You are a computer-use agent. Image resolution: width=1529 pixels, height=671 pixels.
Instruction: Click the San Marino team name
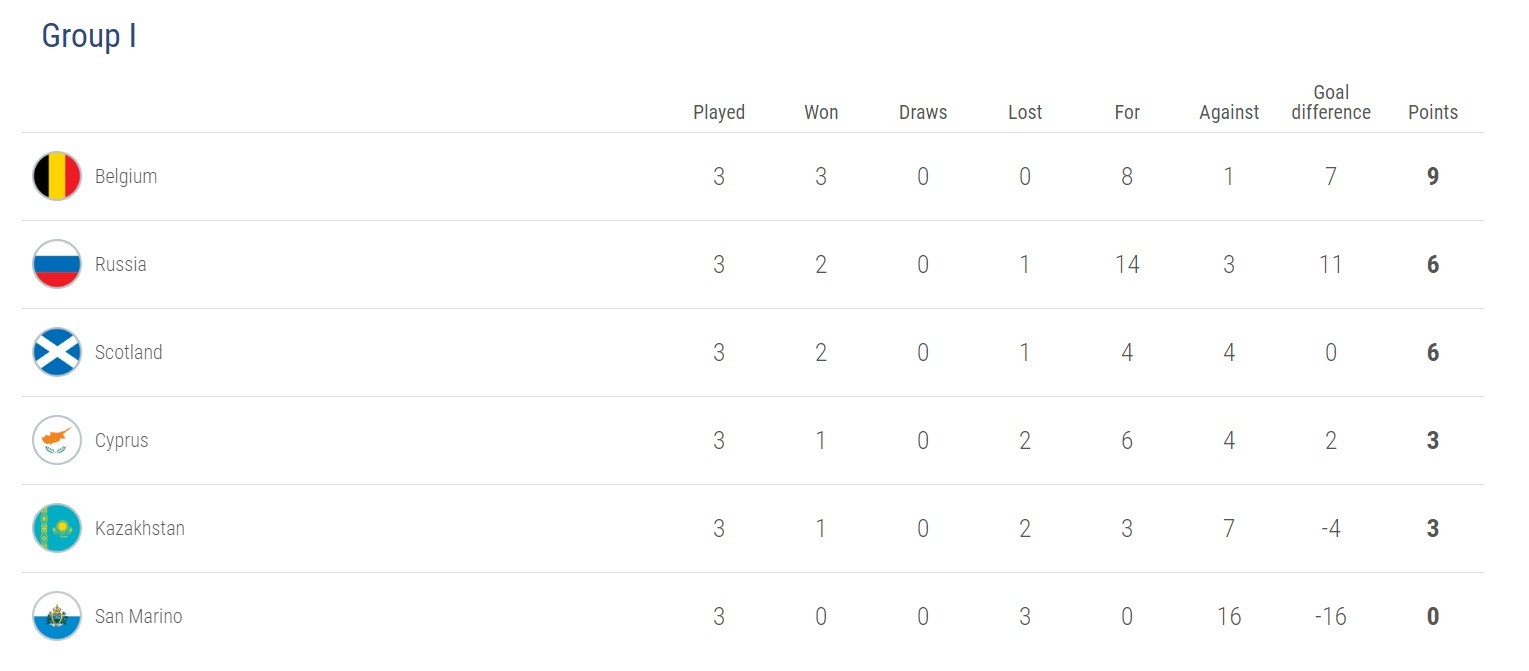139,617
